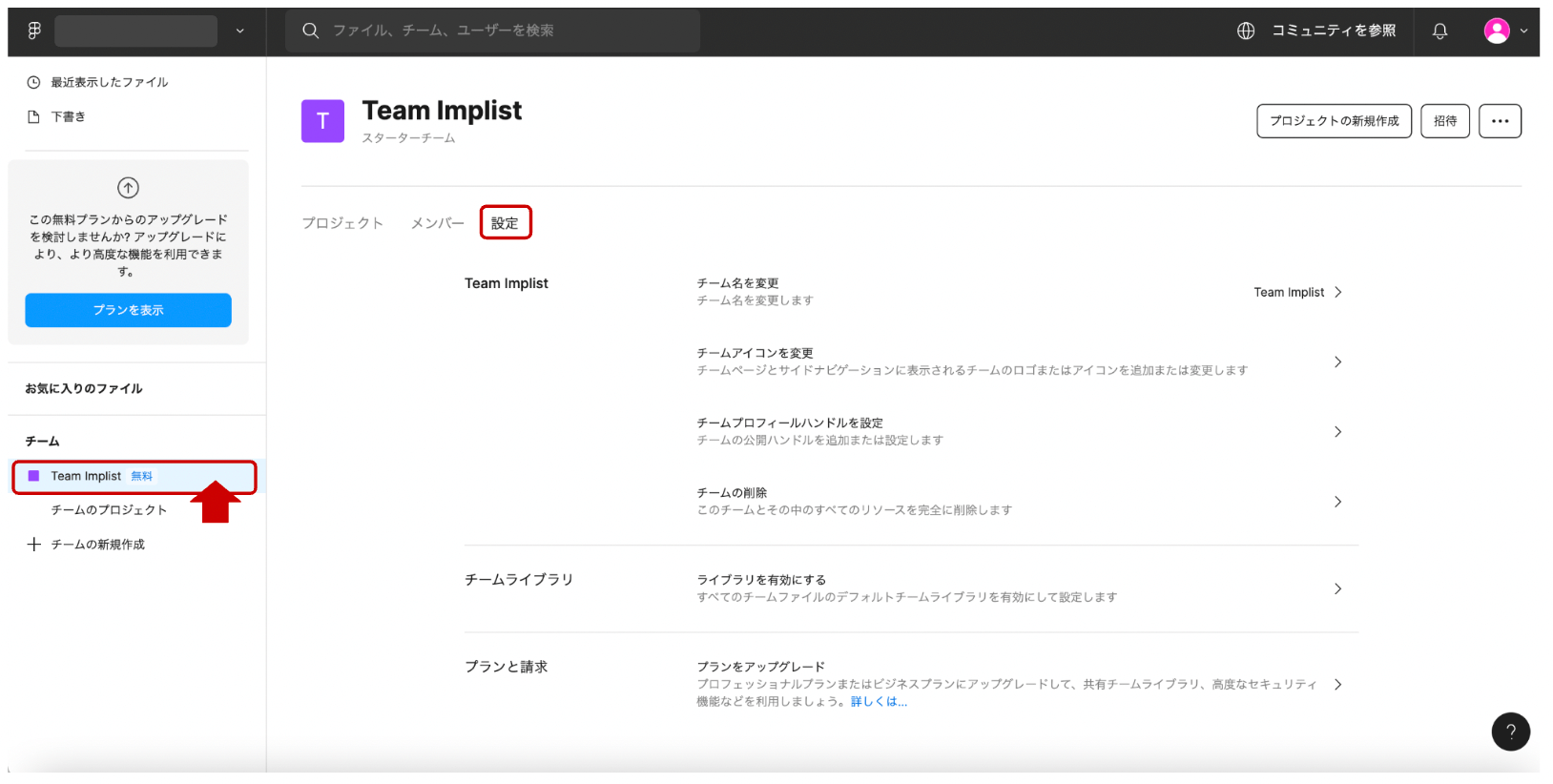
Task: Open チームプロフィールハンドルを設定 setting
Action: point(790,423)
